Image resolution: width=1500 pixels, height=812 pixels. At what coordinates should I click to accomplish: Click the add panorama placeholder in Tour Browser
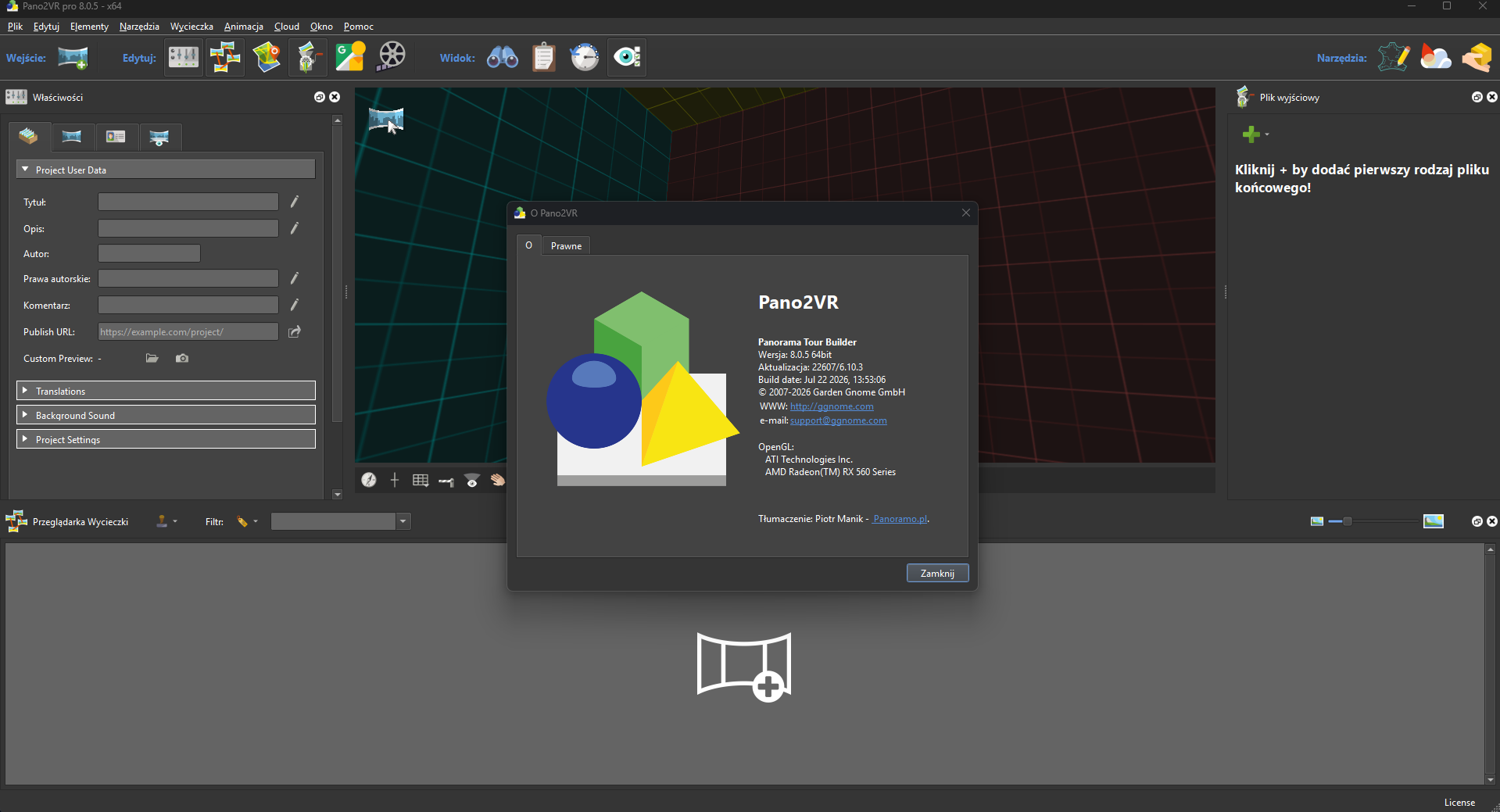[744, 667]
